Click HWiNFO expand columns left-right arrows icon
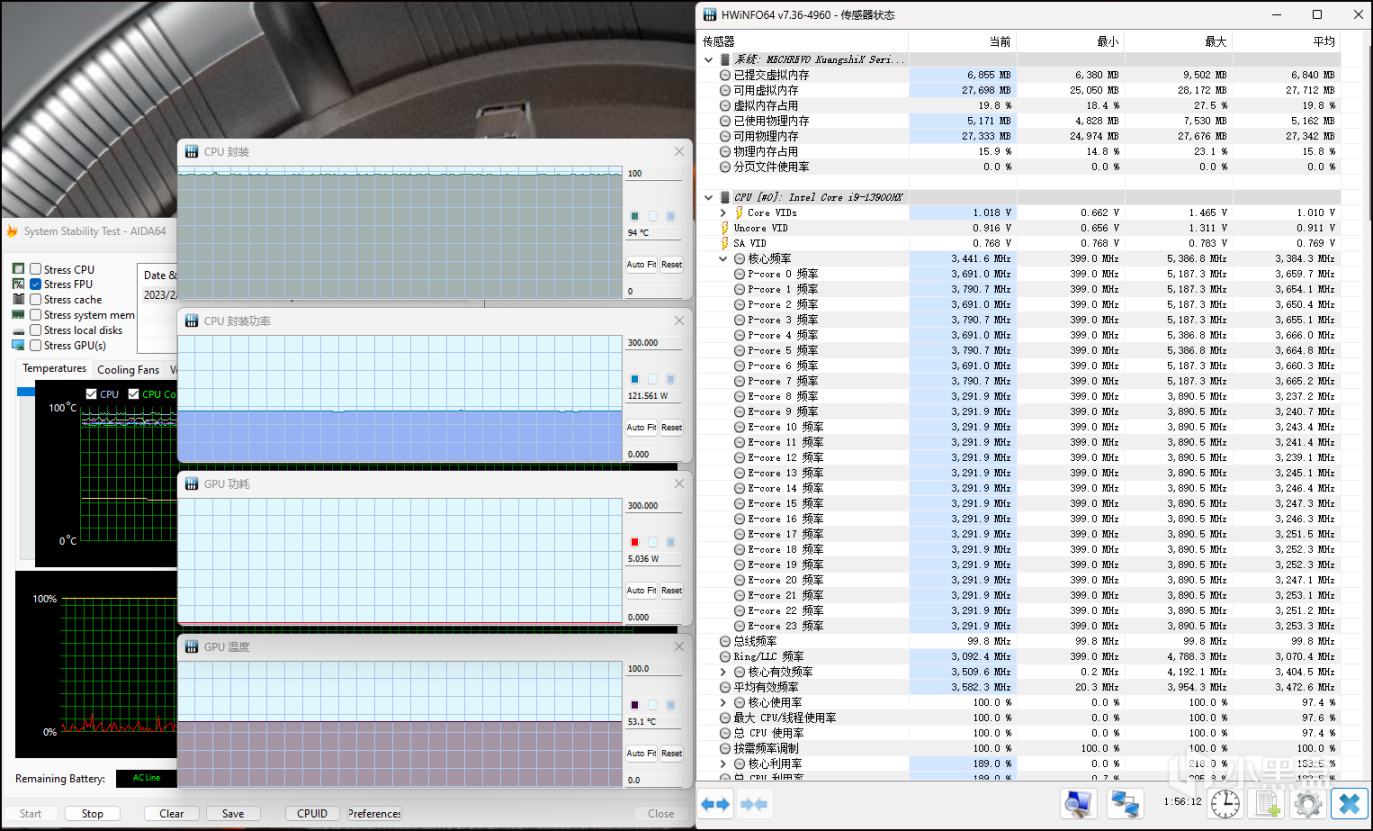This screenshot has width=1373, height=831. click(715, 803)
